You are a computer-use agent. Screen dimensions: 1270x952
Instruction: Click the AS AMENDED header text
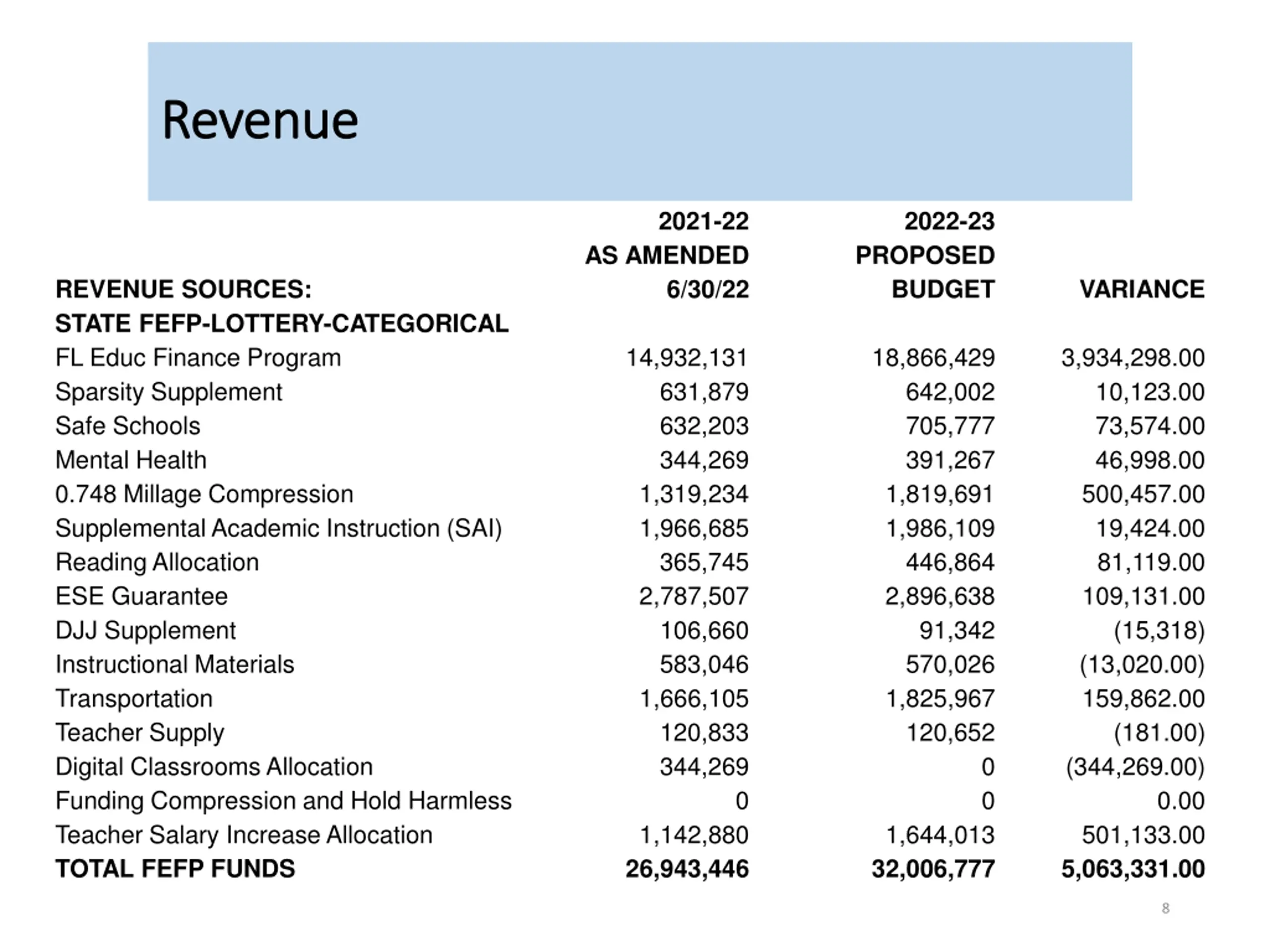click(667, 255)
